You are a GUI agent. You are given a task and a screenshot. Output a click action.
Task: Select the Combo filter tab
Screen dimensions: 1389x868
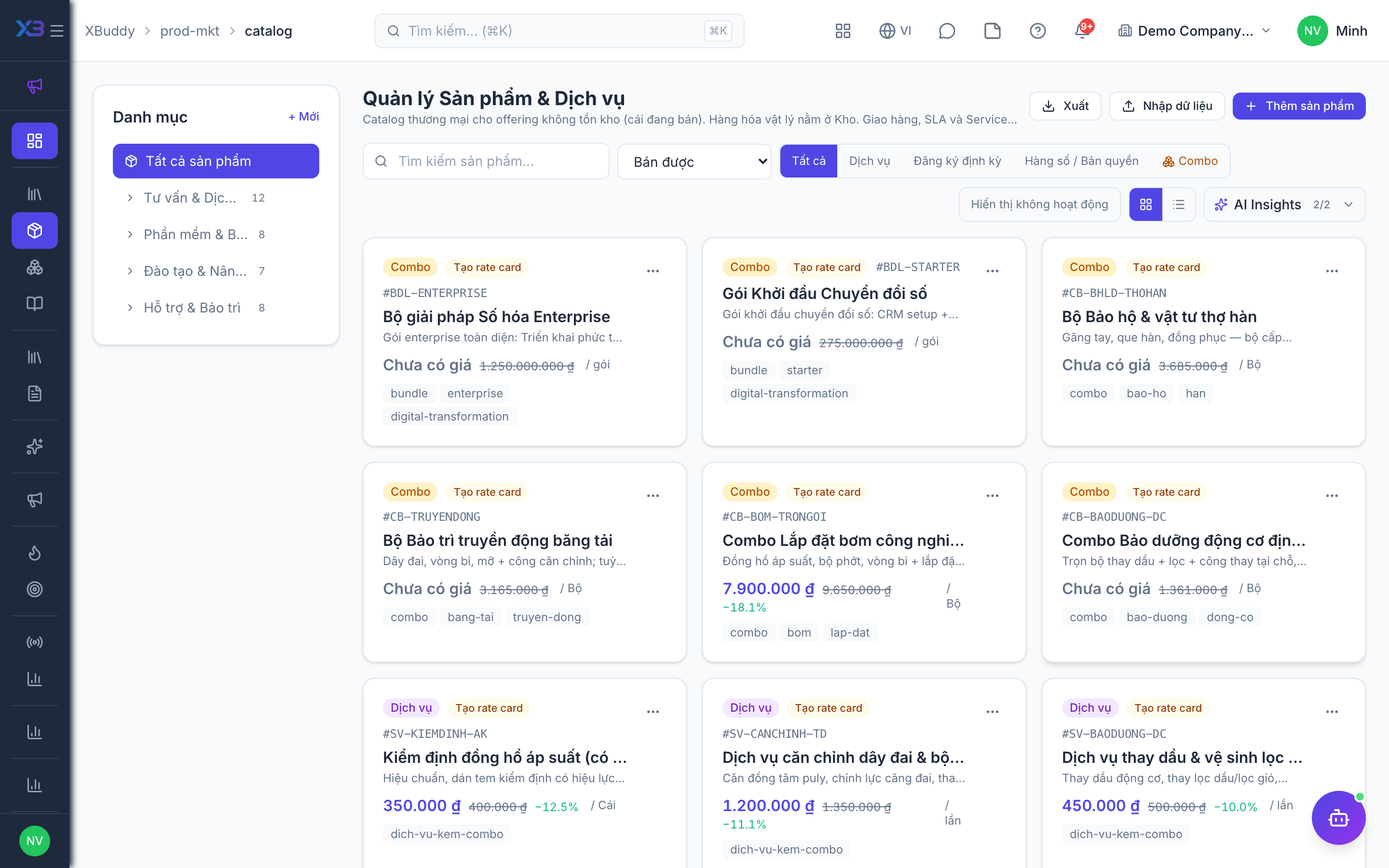click(x=1190, y=161)
